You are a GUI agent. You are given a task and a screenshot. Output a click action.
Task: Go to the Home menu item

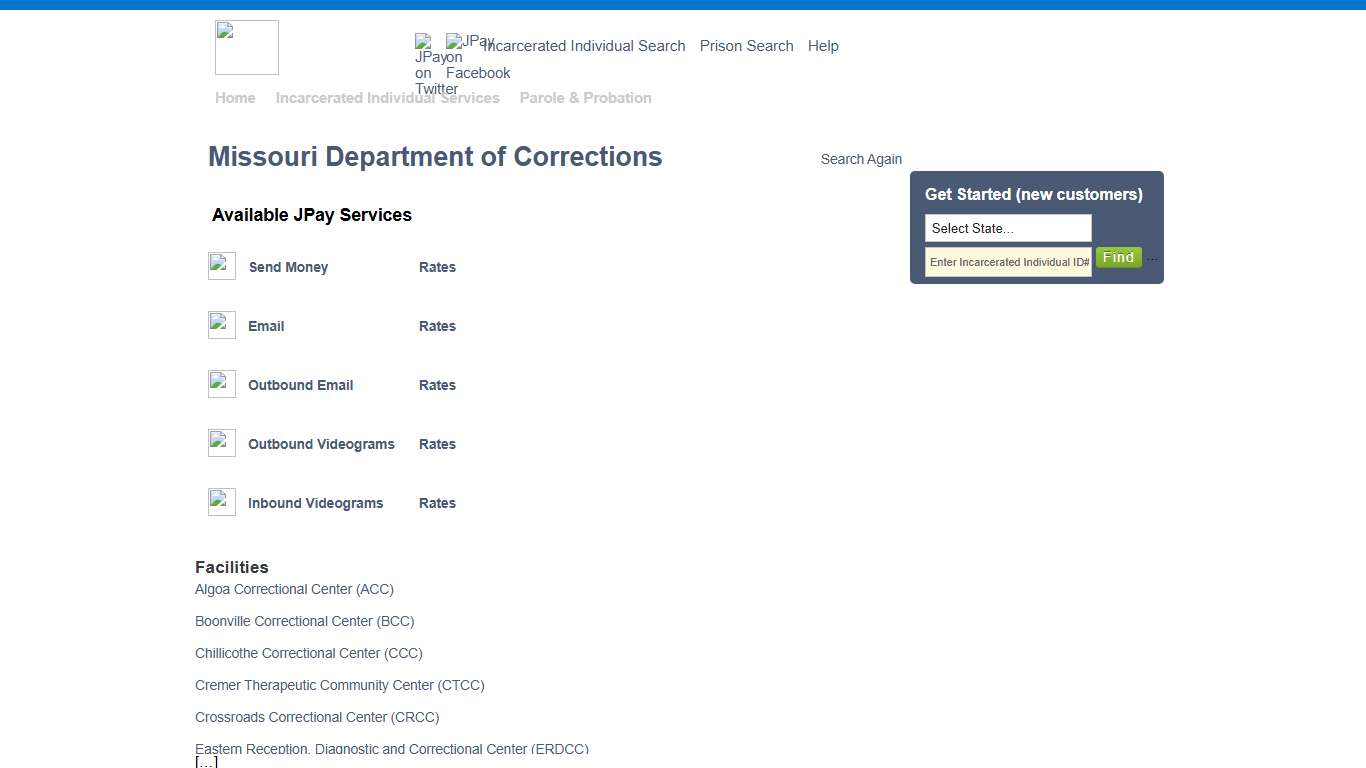(235, 97)
